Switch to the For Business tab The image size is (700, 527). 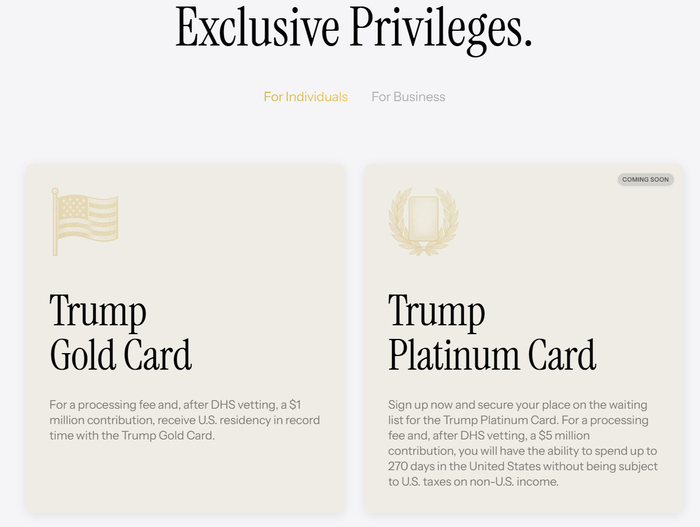coord(408,97)
